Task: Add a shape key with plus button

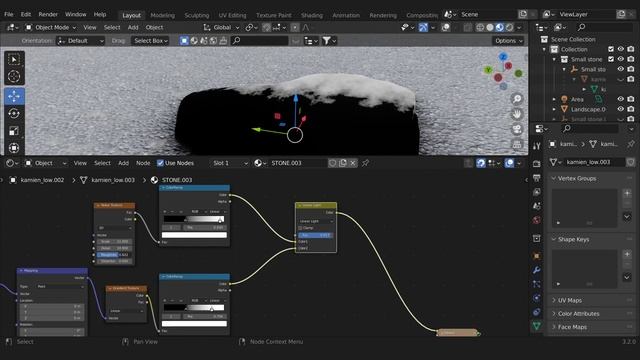Action: (x=627, y=254)
